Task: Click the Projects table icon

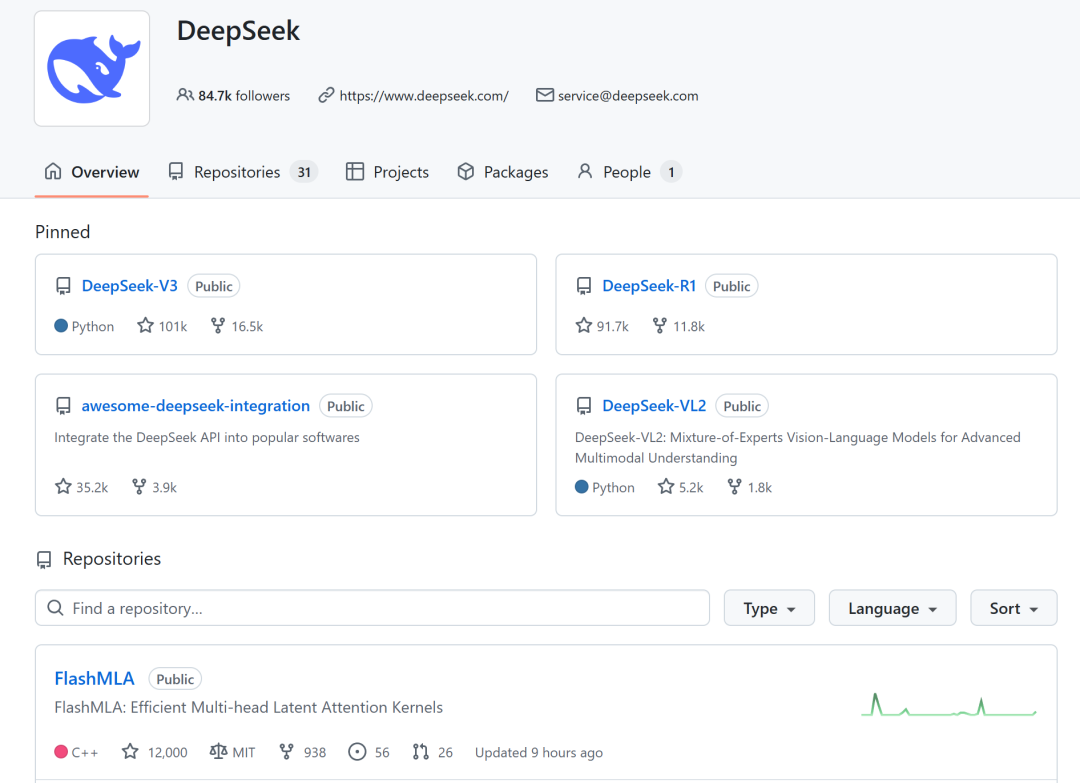Action: pyautogui.click(x=355, y=171)
